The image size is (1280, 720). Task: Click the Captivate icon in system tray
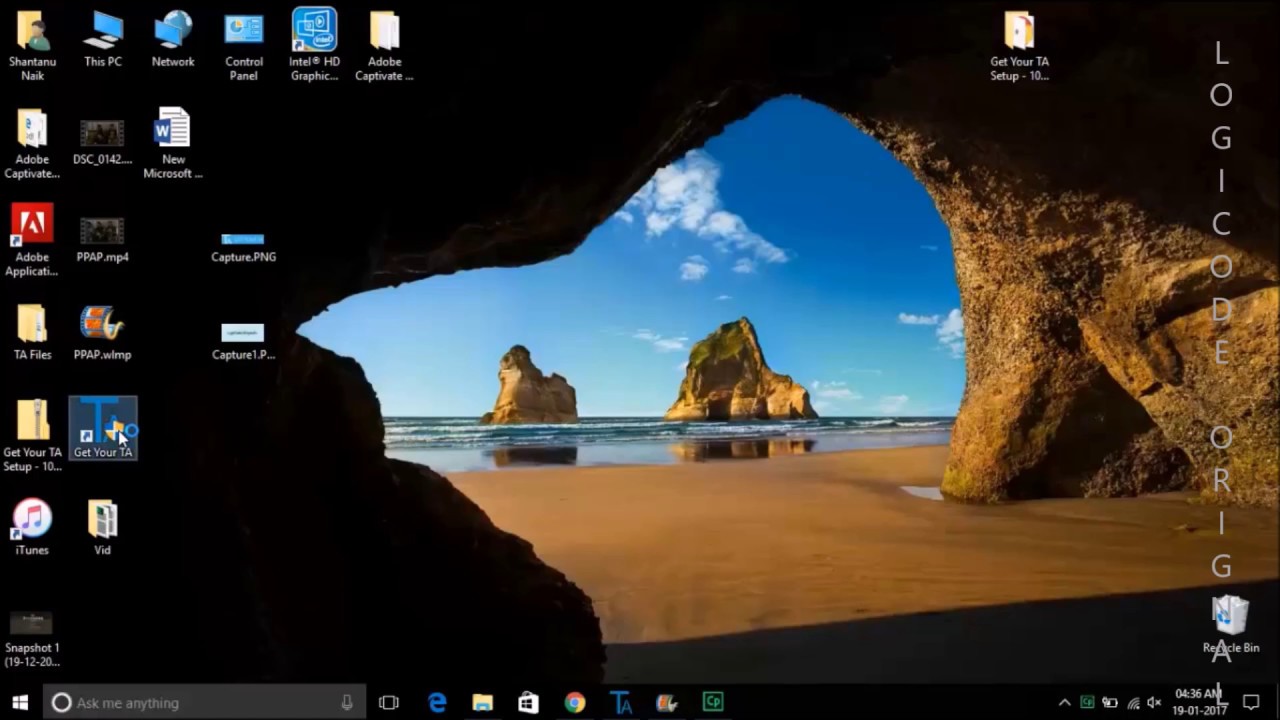click(x=1087, y=702)
